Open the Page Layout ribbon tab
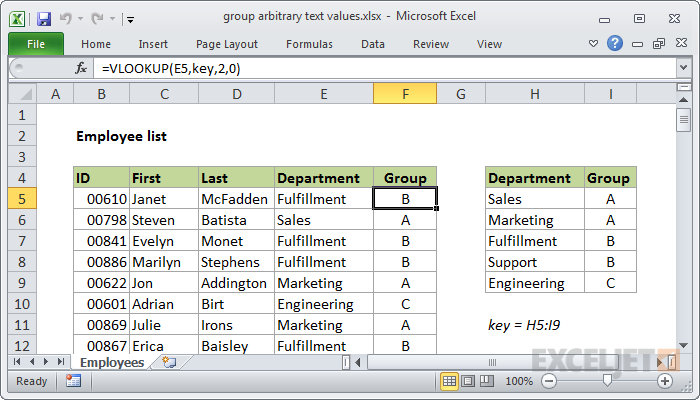 [227, 44]
